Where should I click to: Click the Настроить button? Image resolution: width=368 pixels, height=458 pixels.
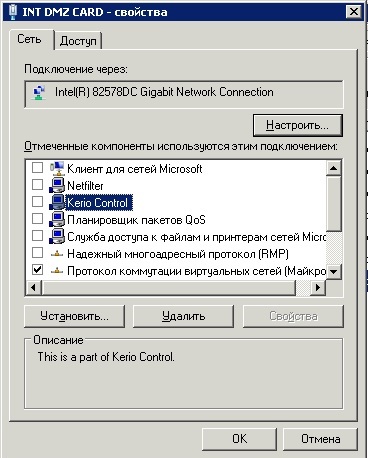coord(298,125)
